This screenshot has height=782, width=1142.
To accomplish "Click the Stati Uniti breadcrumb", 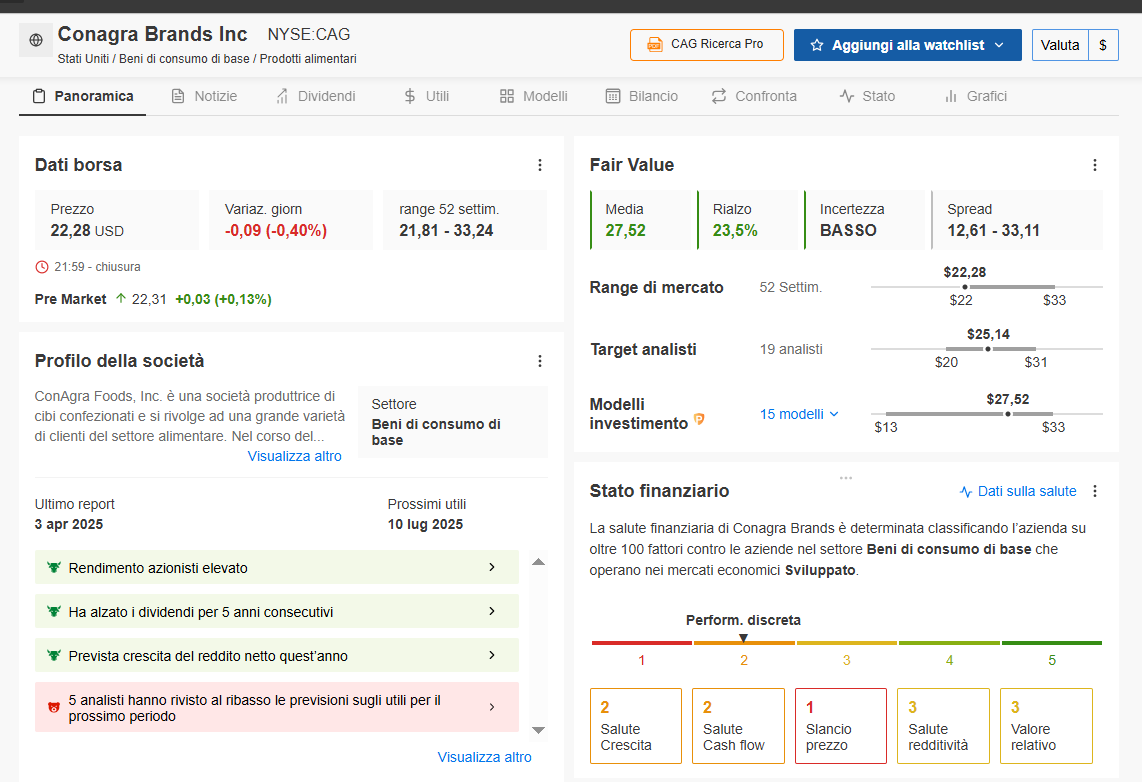I will [x=83, y=59].
